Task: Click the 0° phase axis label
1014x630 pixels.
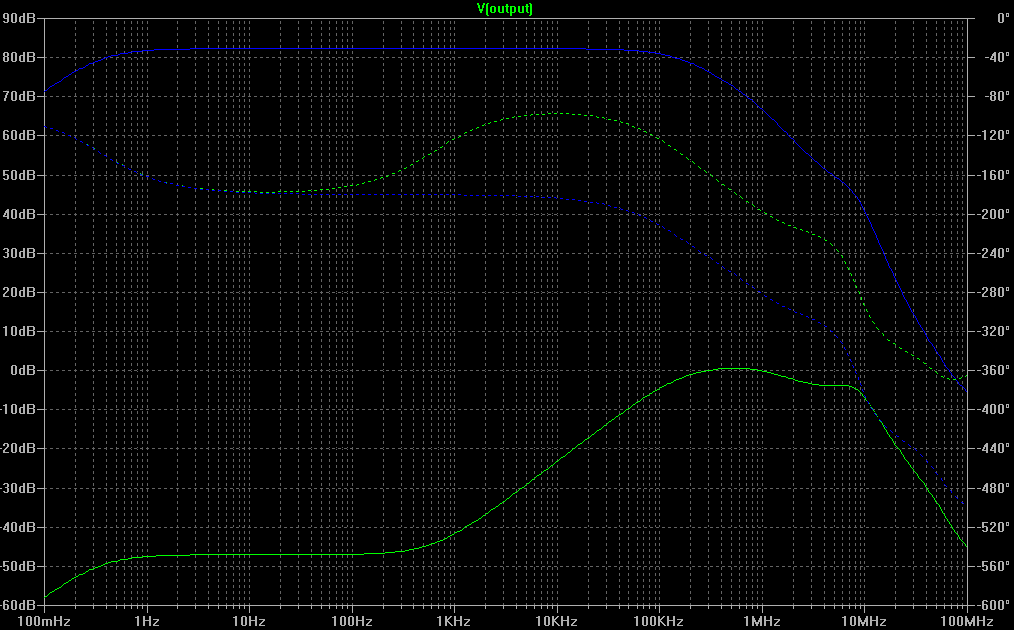Action: pos(1002,18)
